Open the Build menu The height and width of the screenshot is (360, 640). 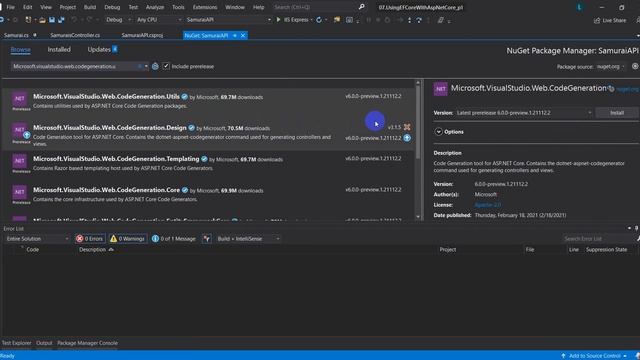(90, 7)
